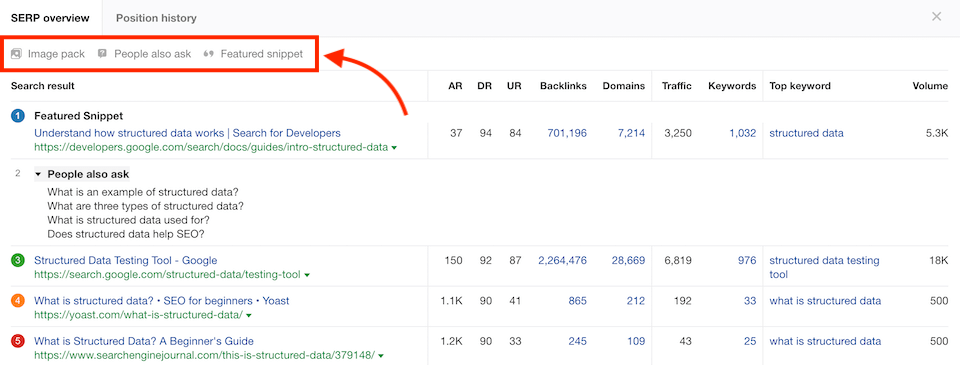Click the People also ask speech icon

102,54
